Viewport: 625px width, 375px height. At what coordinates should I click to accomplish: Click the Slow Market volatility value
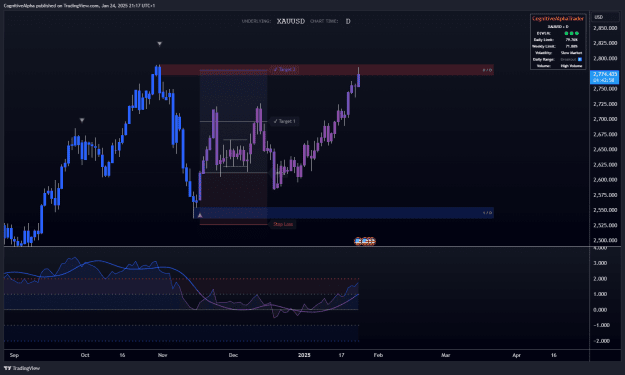coord(571,53)
